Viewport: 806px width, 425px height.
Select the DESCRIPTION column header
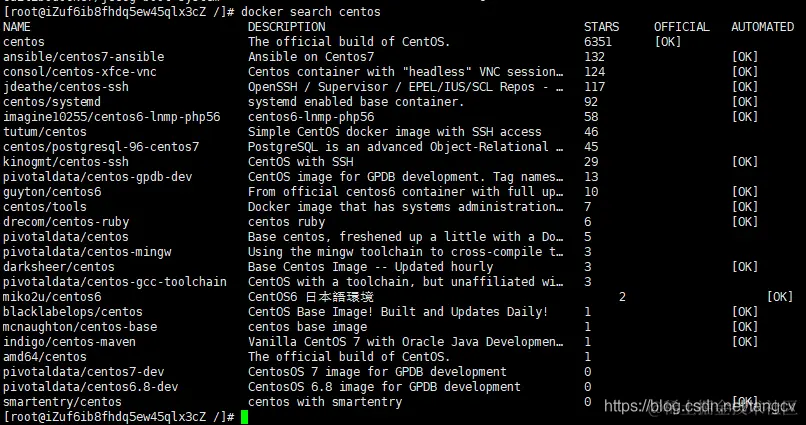point(286,27)
